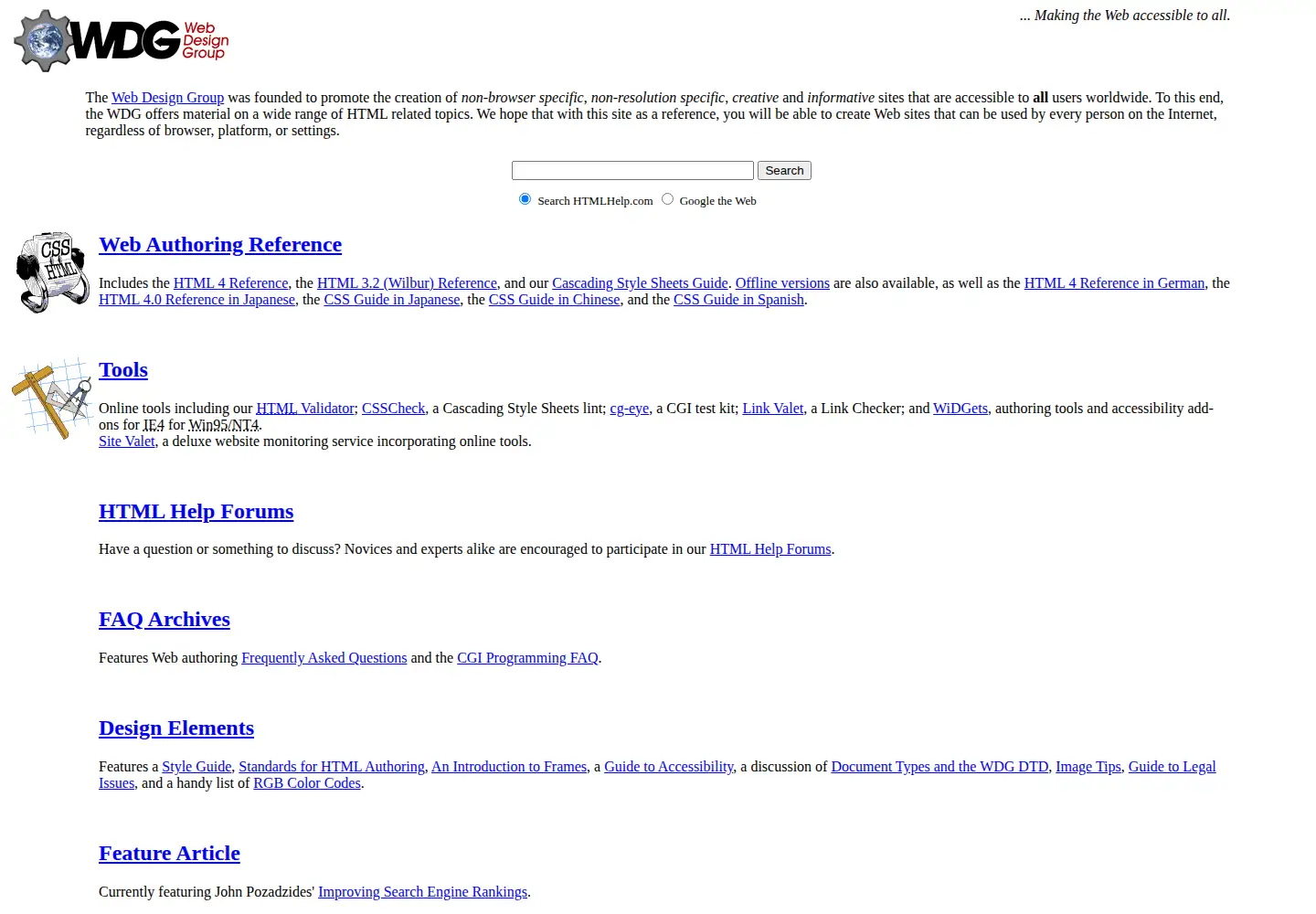Open Cascading Style Sheets Guide link
Viewport: 1316px width, 914px height.
(640, 283)
